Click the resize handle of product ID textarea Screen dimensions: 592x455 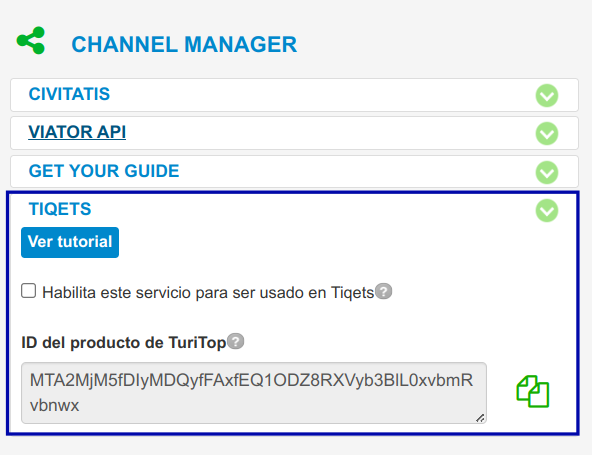click(x=480, y=418)
